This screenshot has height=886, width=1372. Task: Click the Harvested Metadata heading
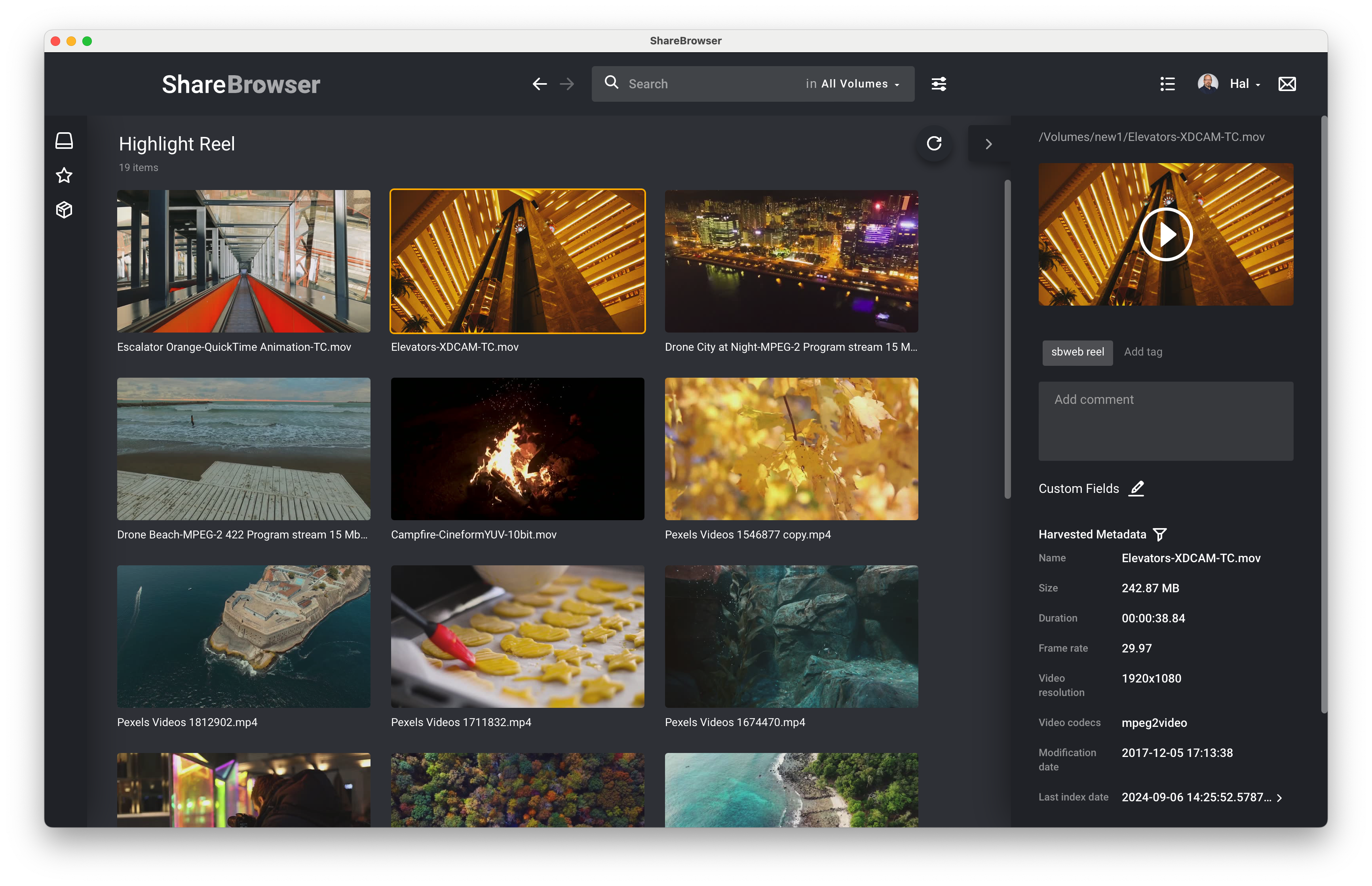[1092, 534]
